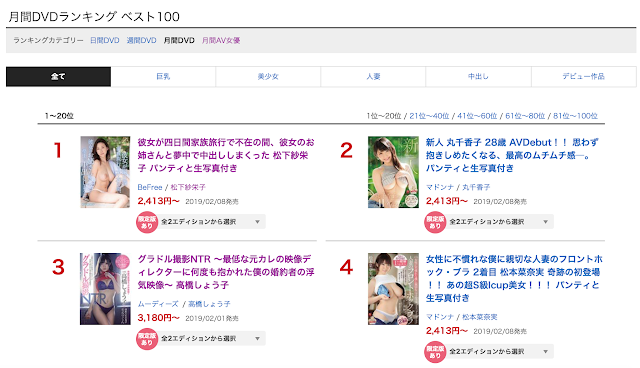Click the 限定版あり badge on rank 1
This screenshot has width=640, height=368.
[x=147, y=222]
